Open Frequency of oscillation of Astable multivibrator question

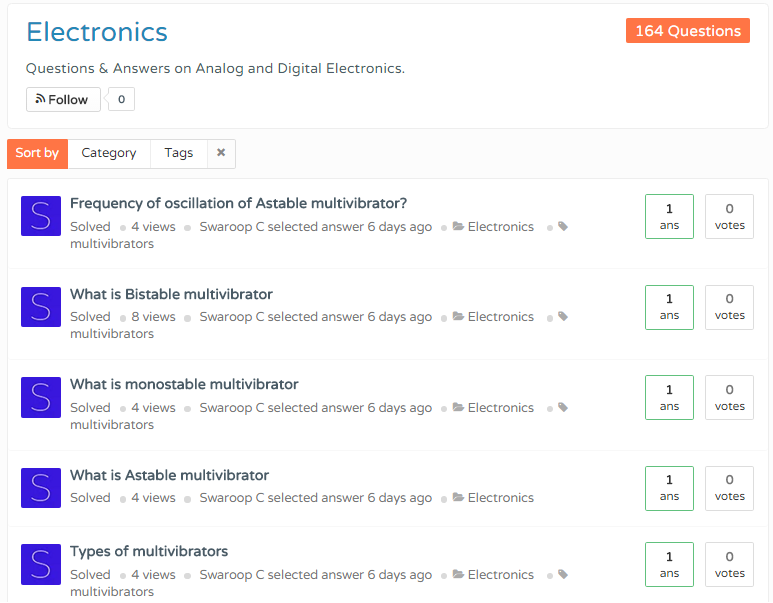coord(238,203)
